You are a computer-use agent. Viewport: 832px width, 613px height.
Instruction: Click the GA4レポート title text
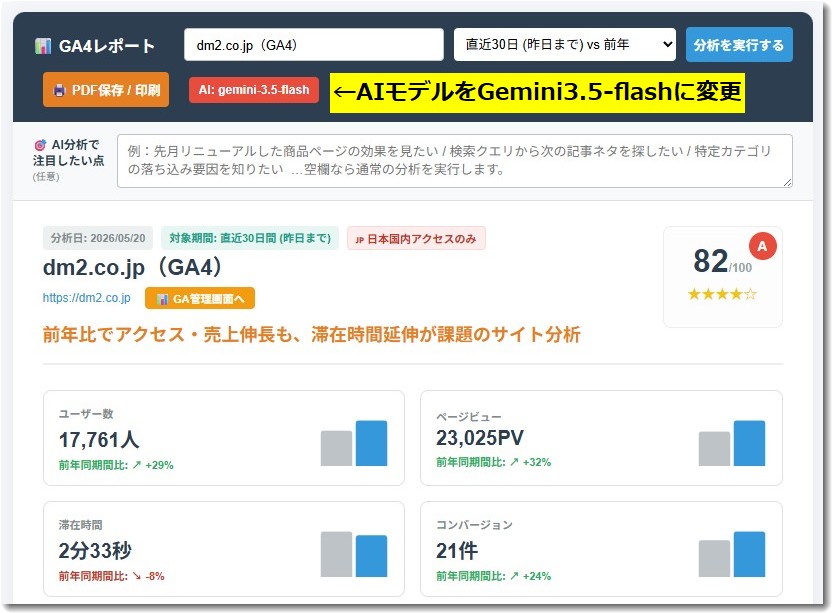pos(107,46)
